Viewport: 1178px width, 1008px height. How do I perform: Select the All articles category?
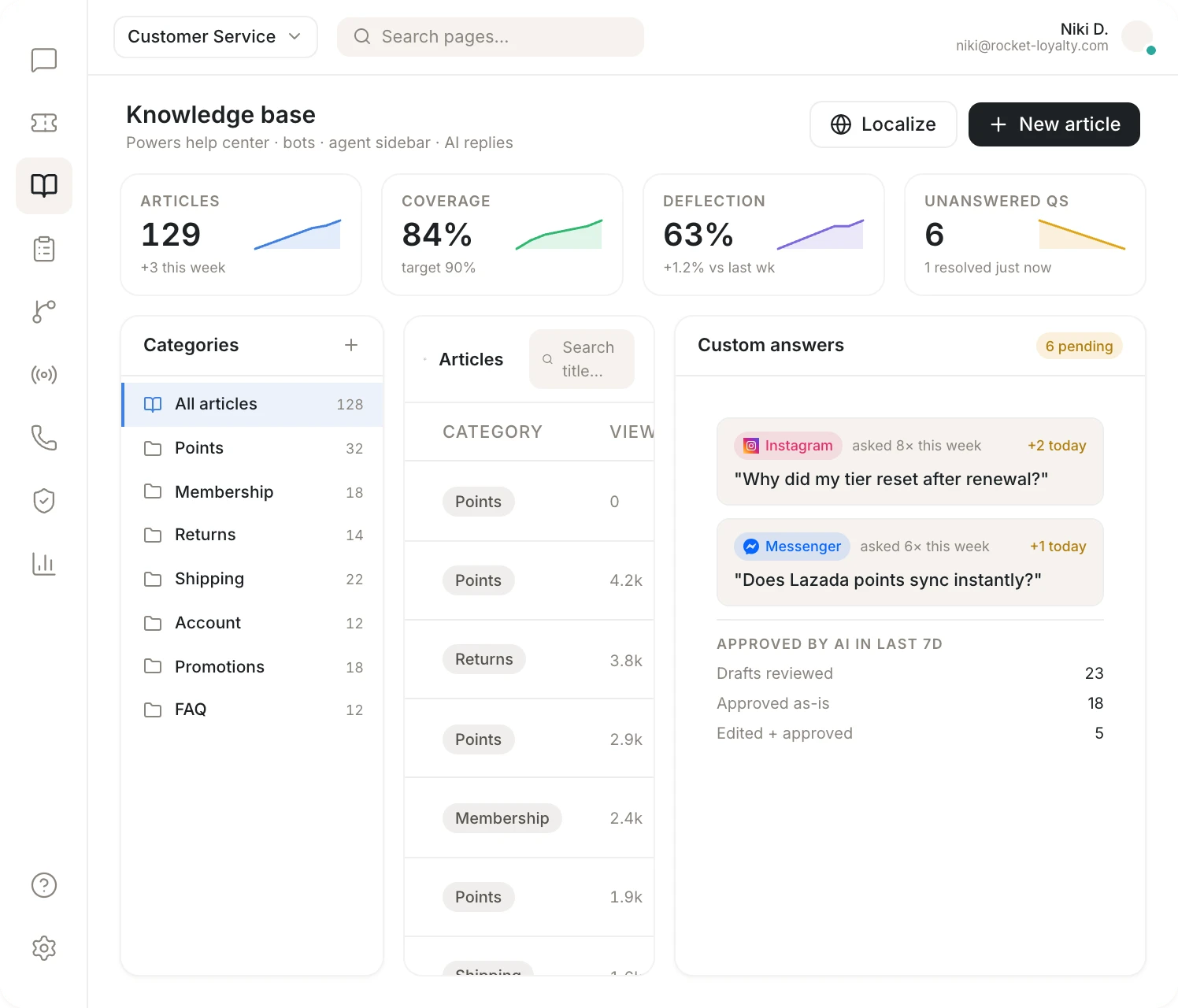coord(253,404)
